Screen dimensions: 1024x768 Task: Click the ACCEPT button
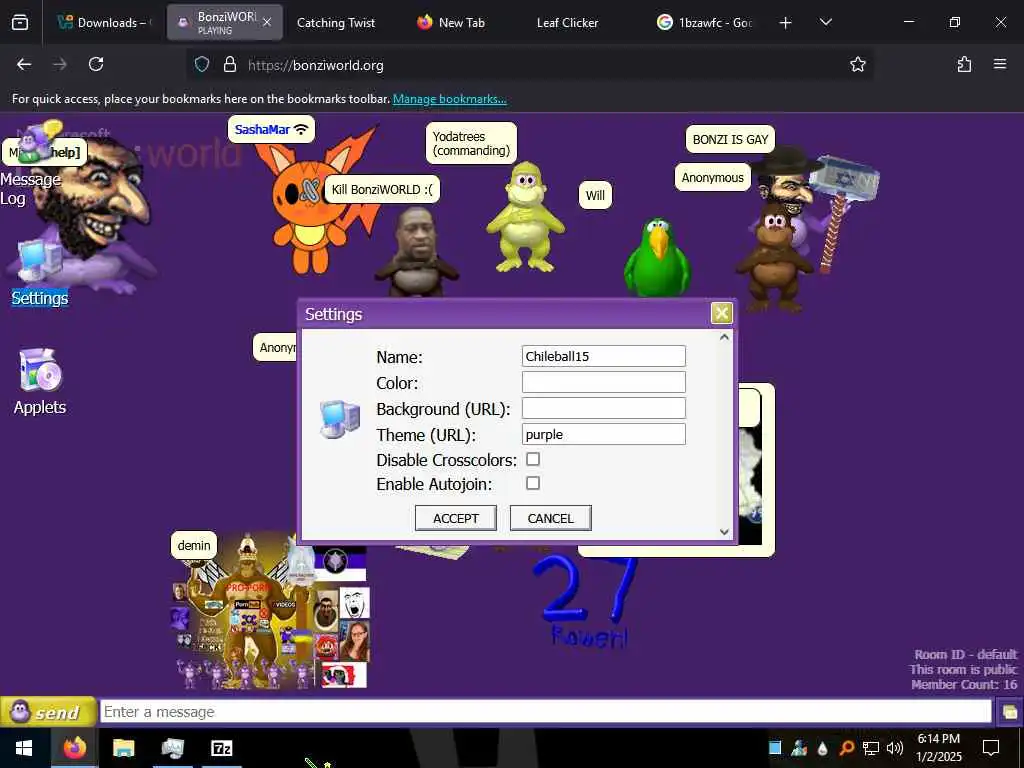click(456, 518)
